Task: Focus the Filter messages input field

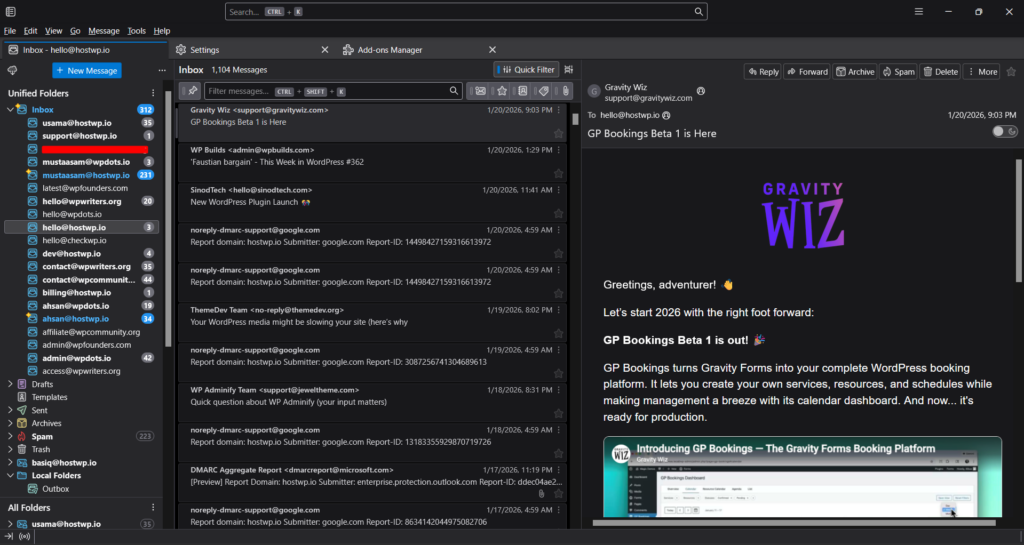Action: (333, 91)
